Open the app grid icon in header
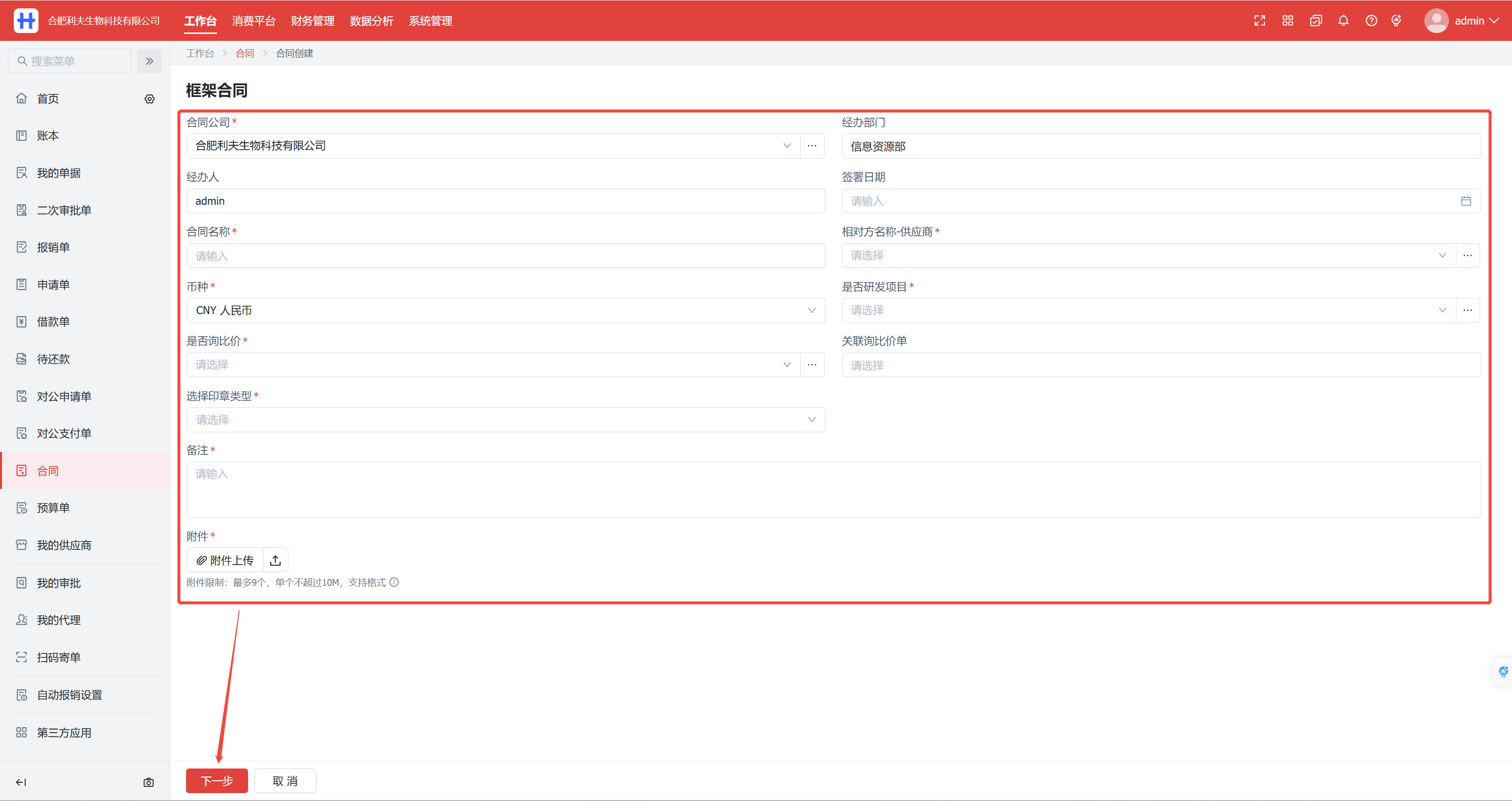This screenshot has height=801, width=1512. (x=1288, y=21)
